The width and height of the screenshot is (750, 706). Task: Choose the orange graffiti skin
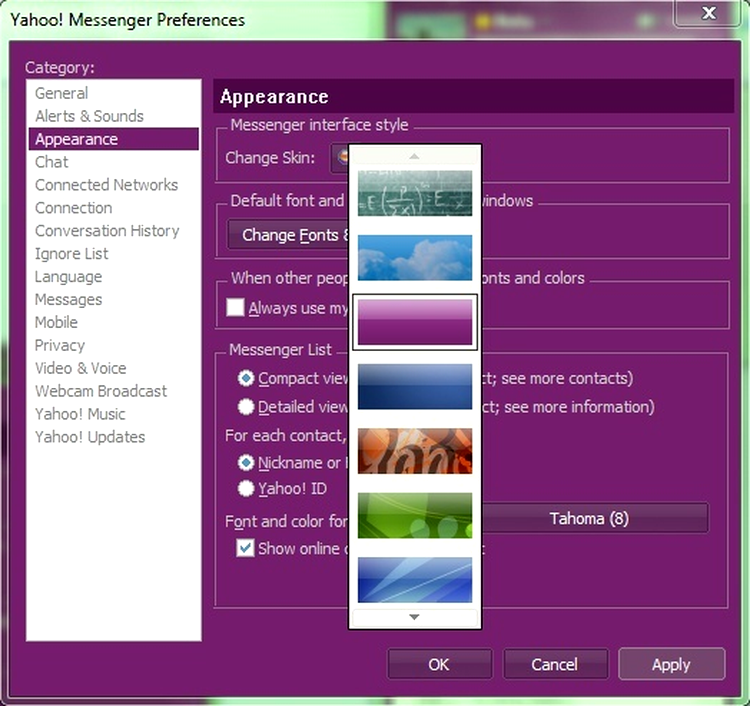tap(415, 451)
